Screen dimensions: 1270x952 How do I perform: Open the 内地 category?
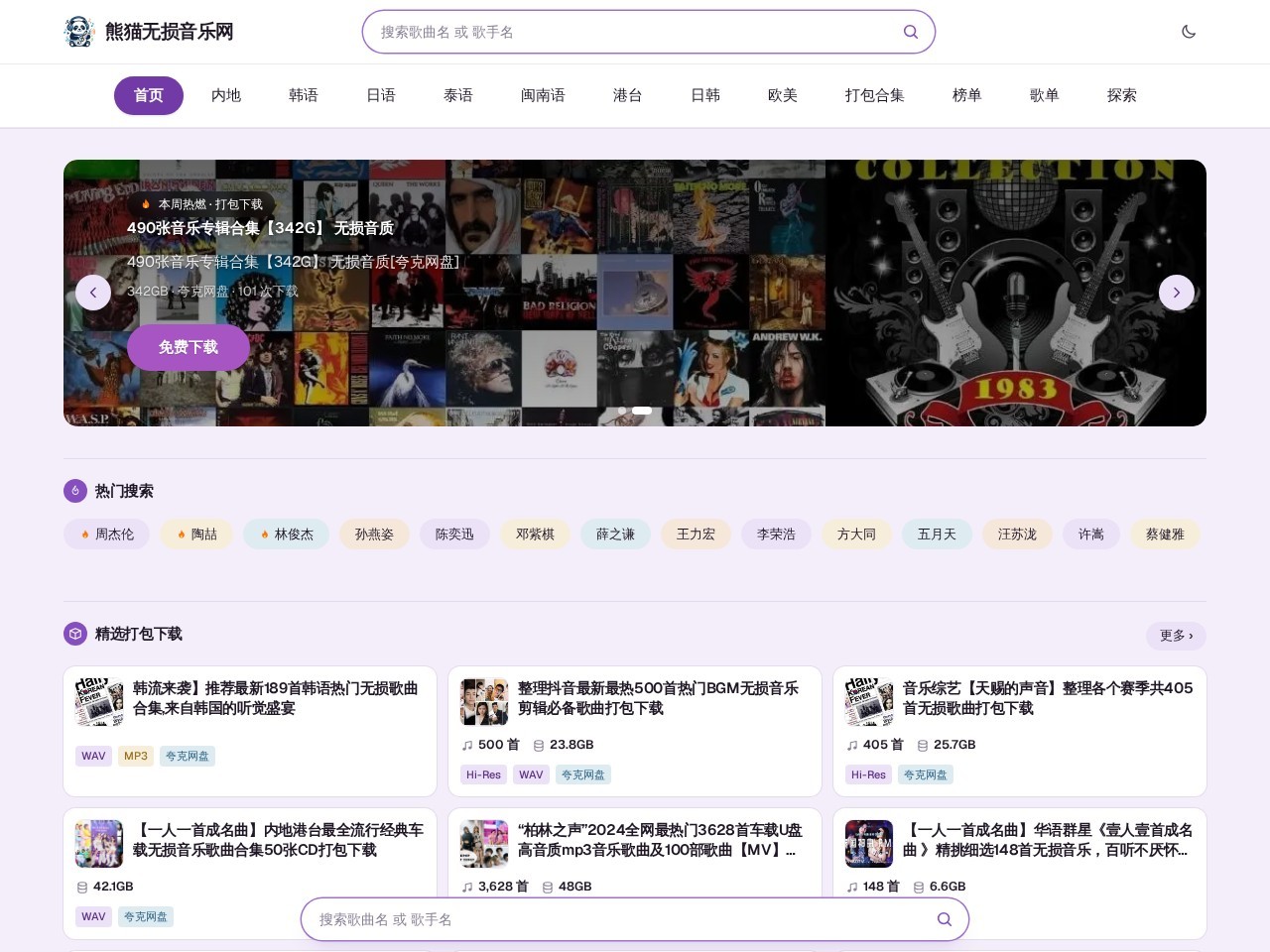click(x=226, y=95)
